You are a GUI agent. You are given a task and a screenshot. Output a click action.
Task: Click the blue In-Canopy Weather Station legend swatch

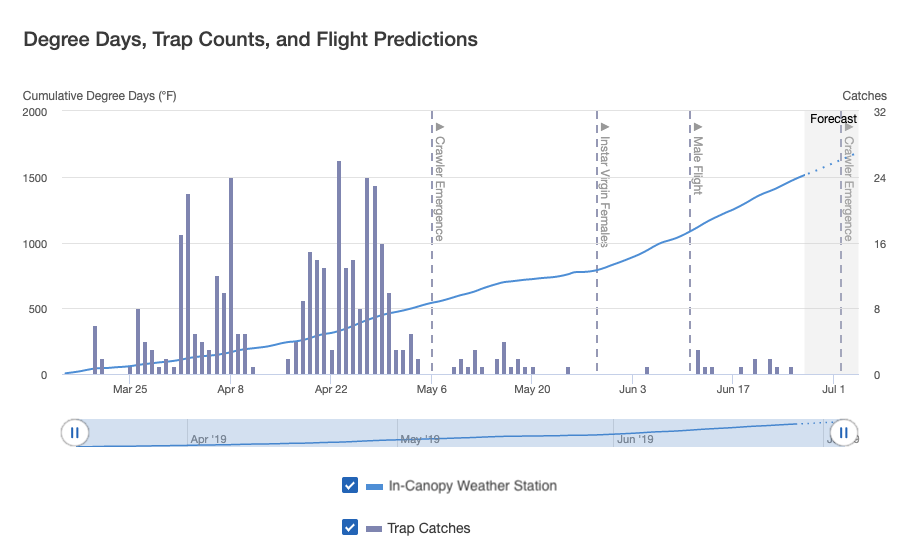click(374, 487)
